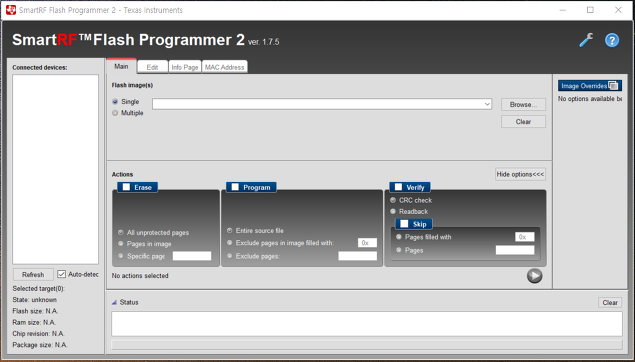Open the blue help question mark
Viewport: 635px width, 362px height.
(x=612, y=40)
